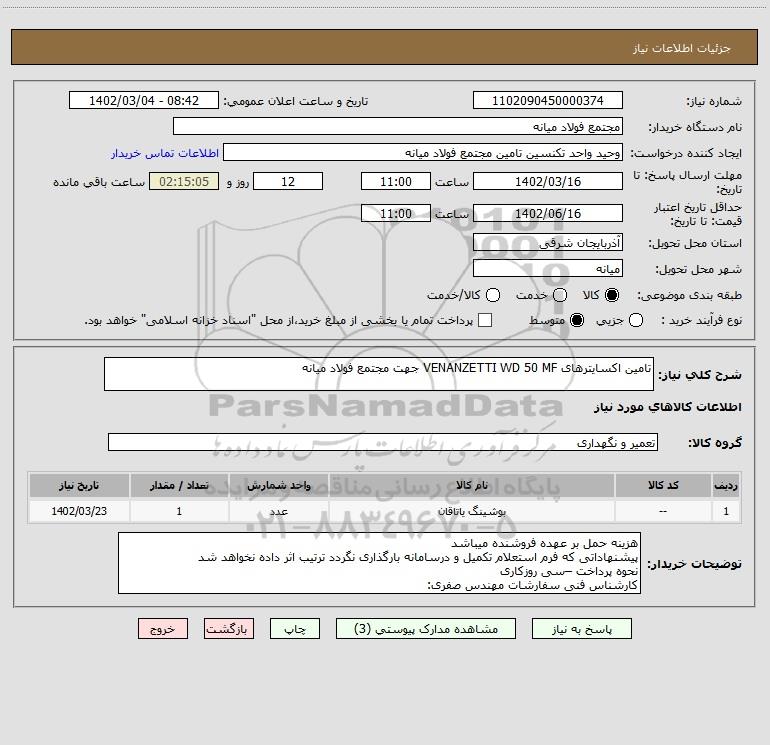
Task: Click the general description VENANZETTI WD 50 MF box
Action: (379, 374)
